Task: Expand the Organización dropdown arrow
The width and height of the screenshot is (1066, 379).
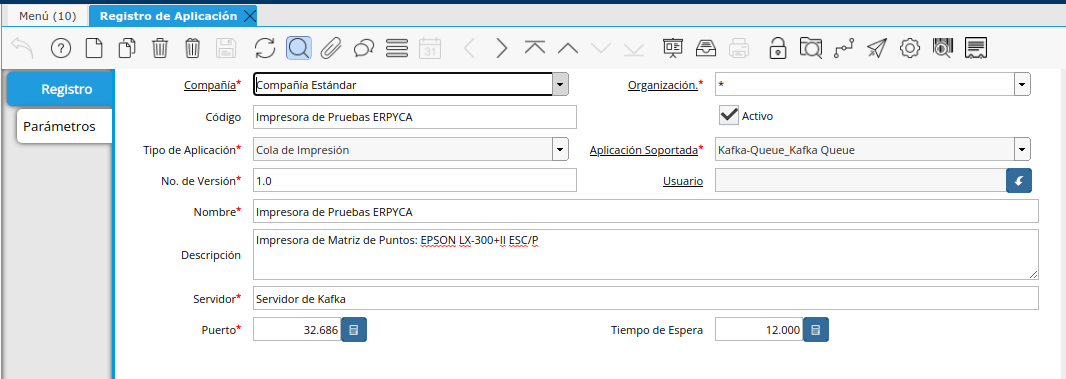Action: [x=1022, y=84]
